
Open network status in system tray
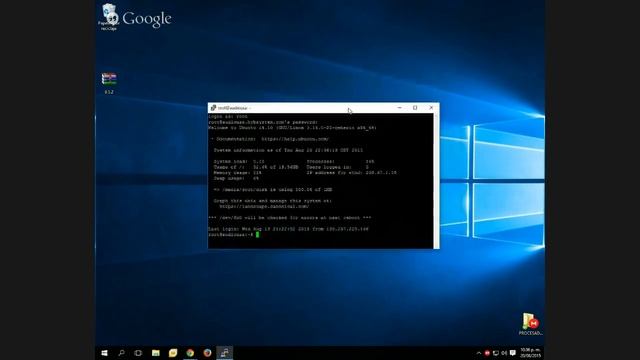496,353
